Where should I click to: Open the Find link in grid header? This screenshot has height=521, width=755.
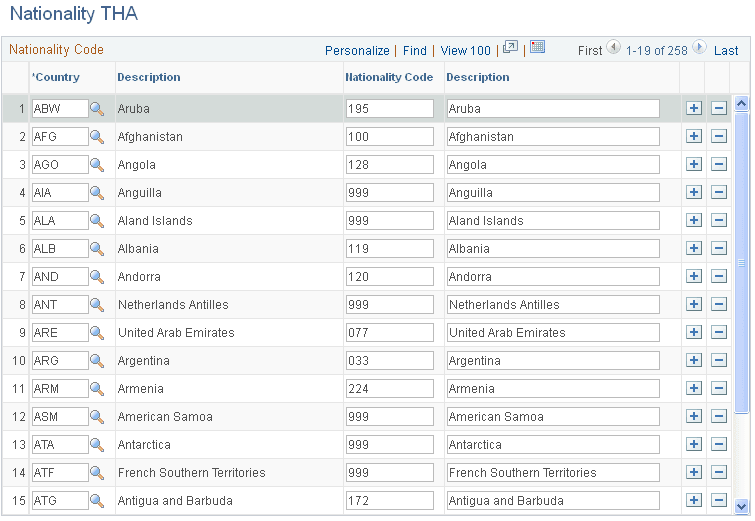coord(415,51)
